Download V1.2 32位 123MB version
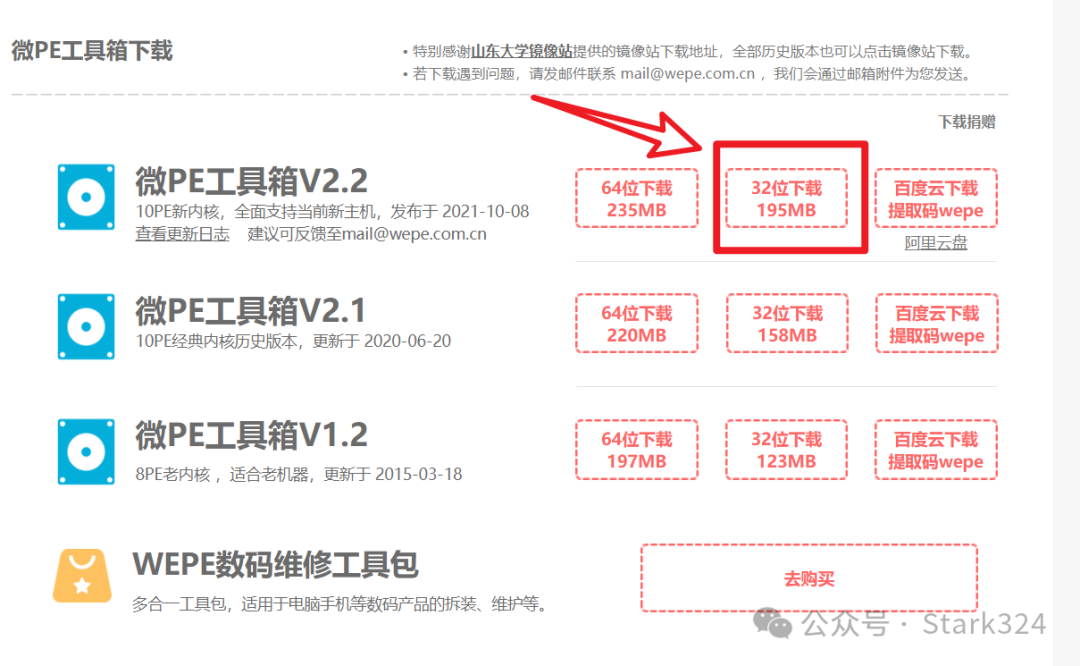 coord(787,450)
